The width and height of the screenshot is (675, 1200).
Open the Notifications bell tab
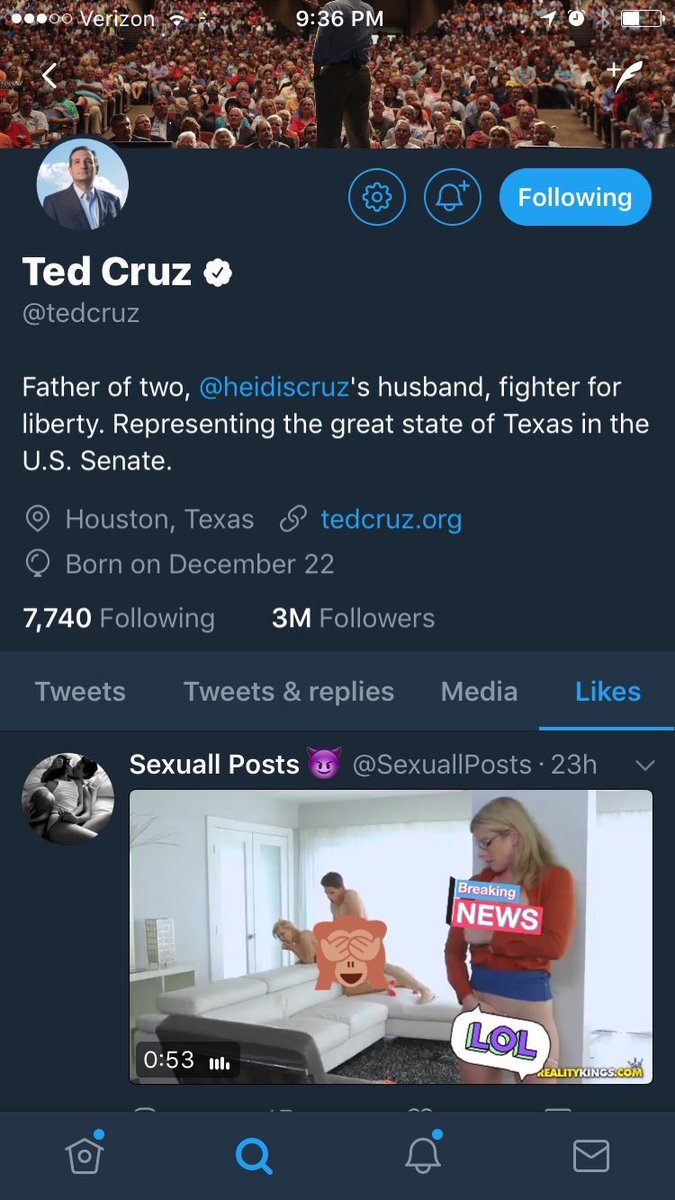(x=423, y=1155)
